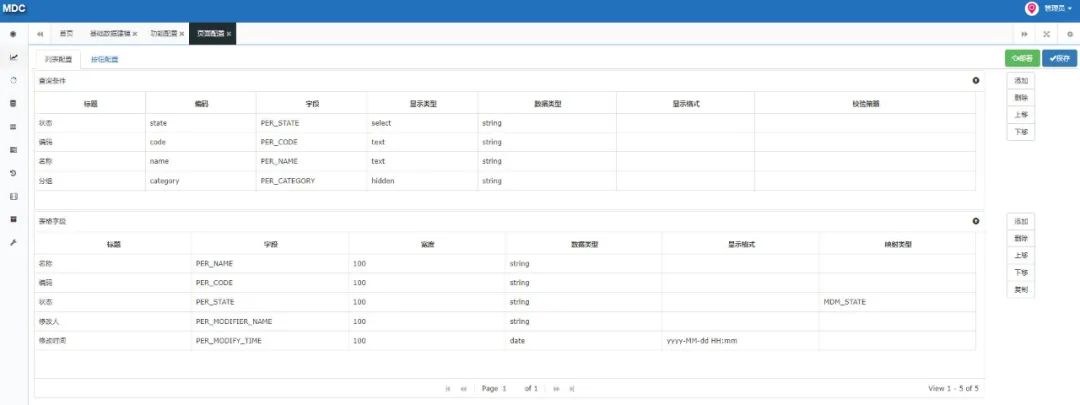This screenshot has width=1080, height=405.
Task: Go to next page in pager
Action: [557, 388]
